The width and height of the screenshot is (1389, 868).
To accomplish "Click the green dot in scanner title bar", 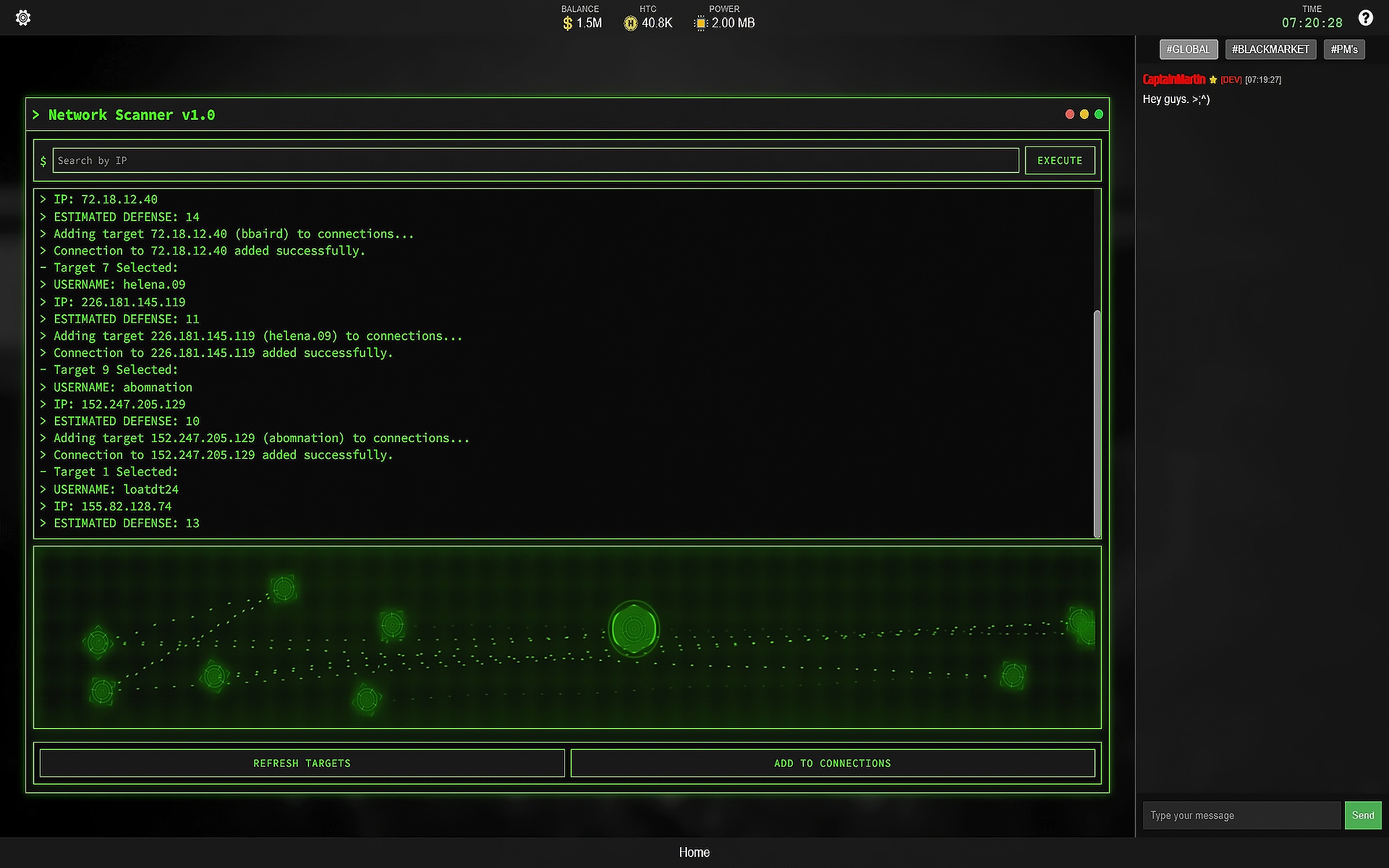I will click(1098, 115).
